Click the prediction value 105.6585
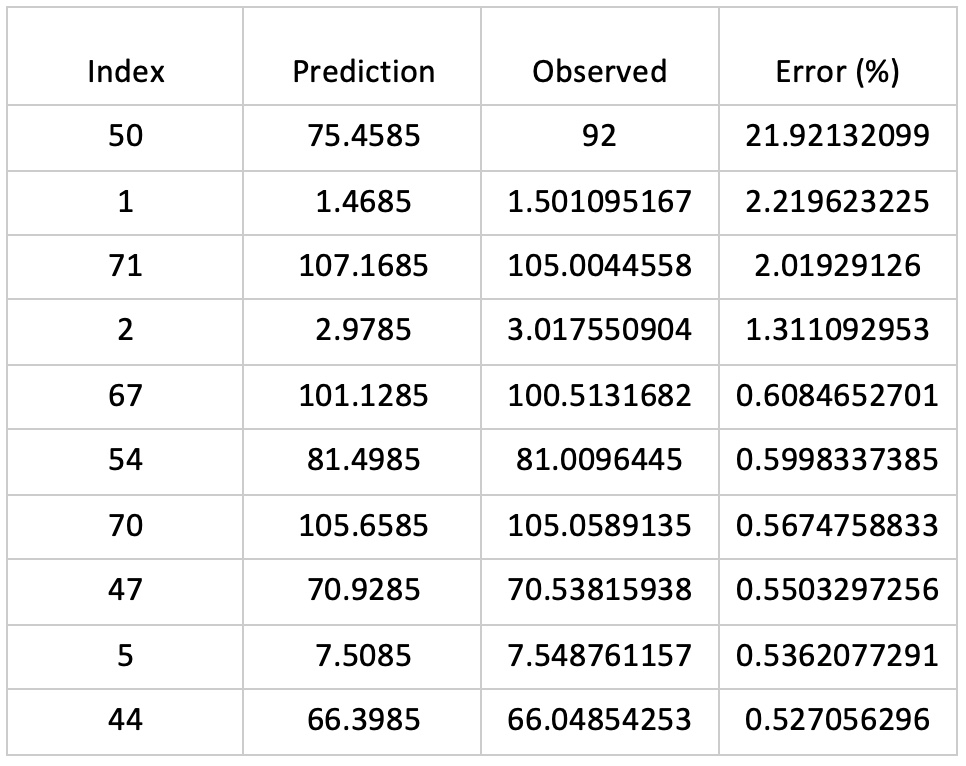Image resolution: width=966 pixels, height=766 pixels. coord(363,525)
